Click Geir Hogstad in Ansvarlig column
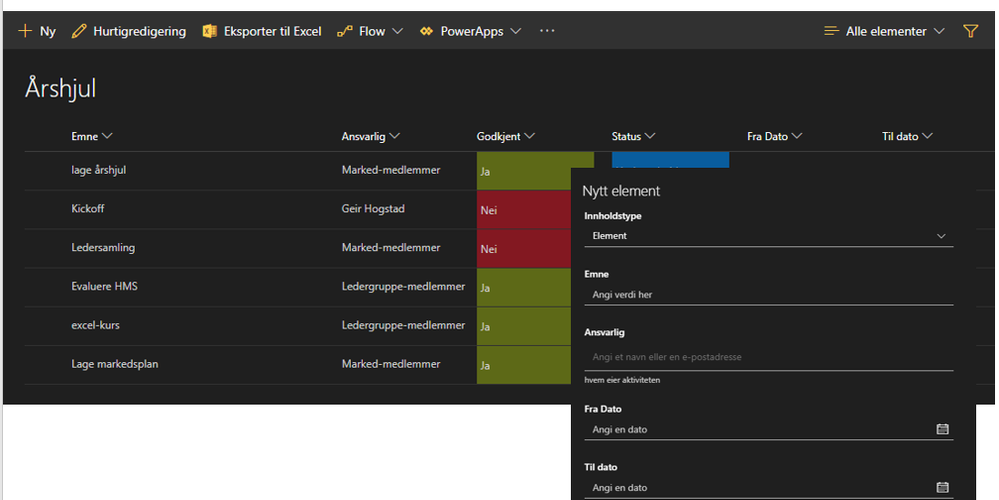Viewport: 999px width, 500px height. coord(373,208)
